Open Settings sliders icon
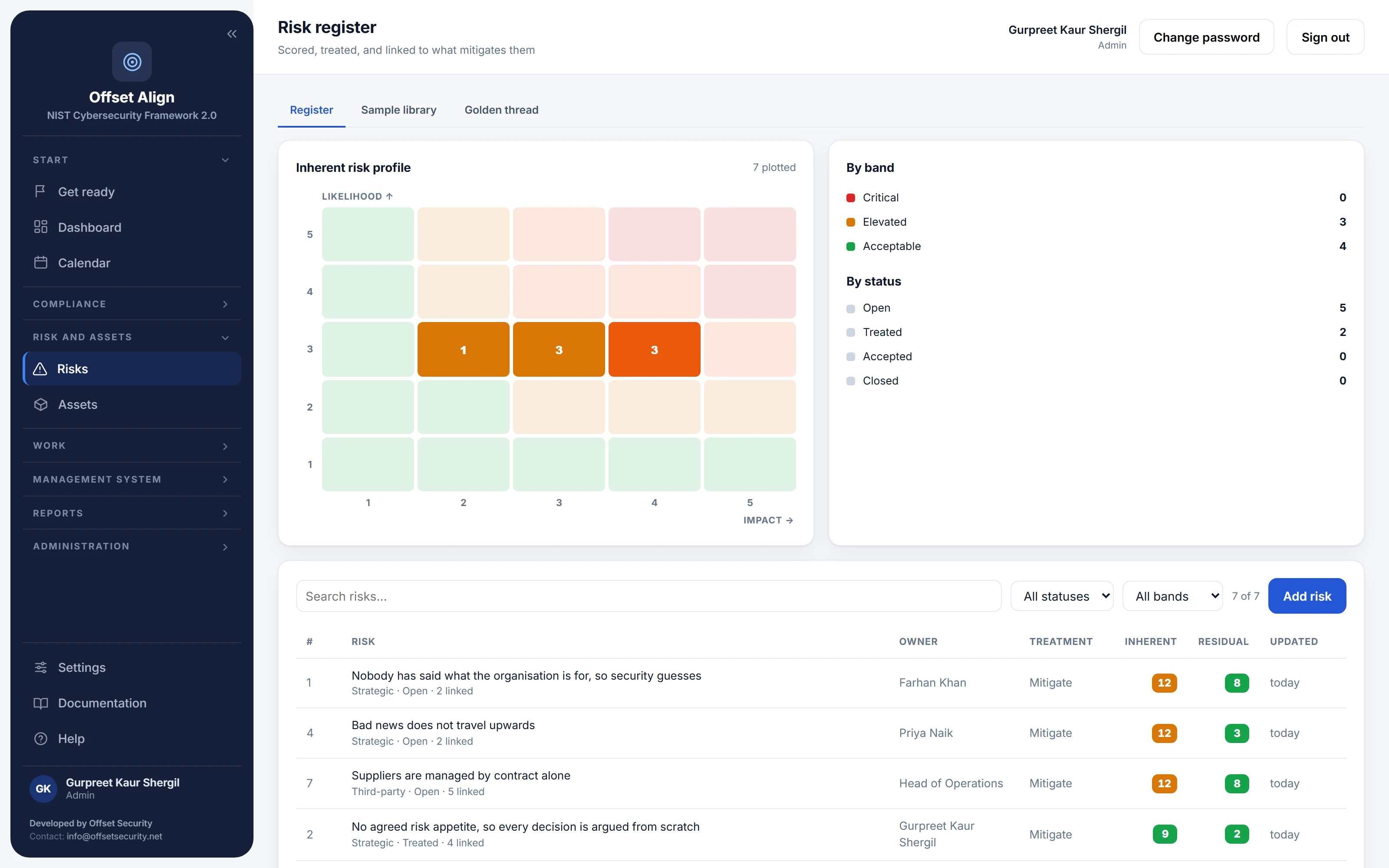 (x=40, y=667)
